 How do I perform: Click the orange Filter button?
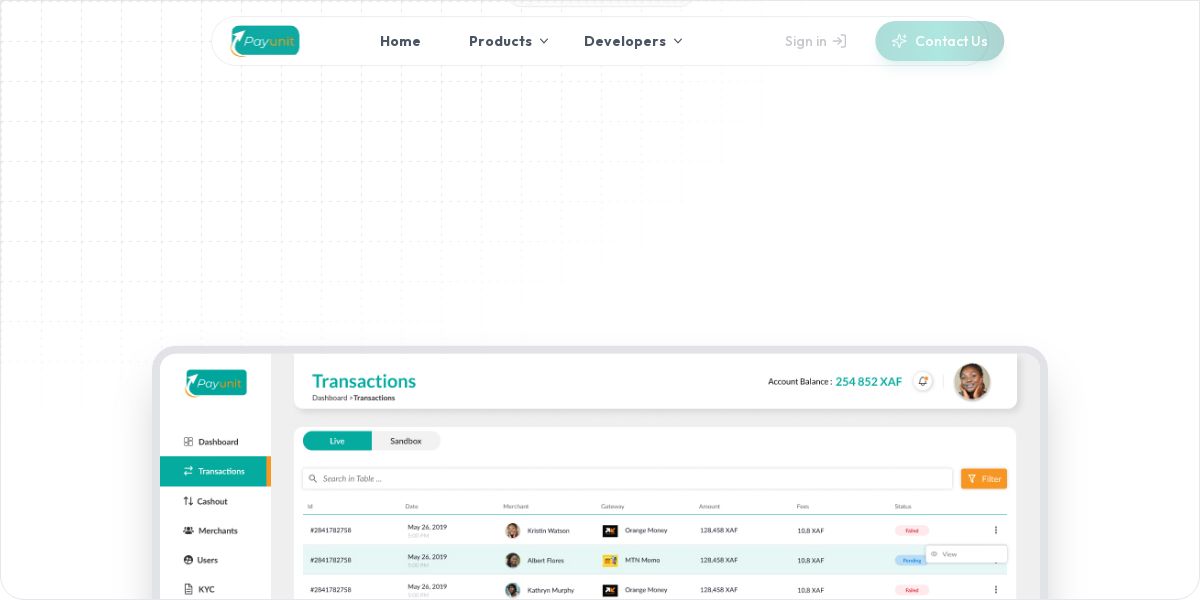point(984,479)
